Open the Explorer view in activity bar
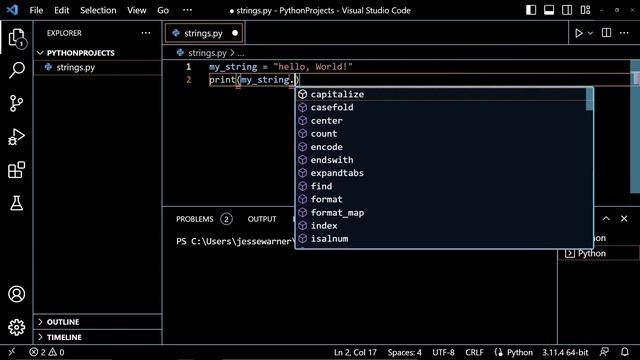This screenshot has height=360, width=640. 17,38
